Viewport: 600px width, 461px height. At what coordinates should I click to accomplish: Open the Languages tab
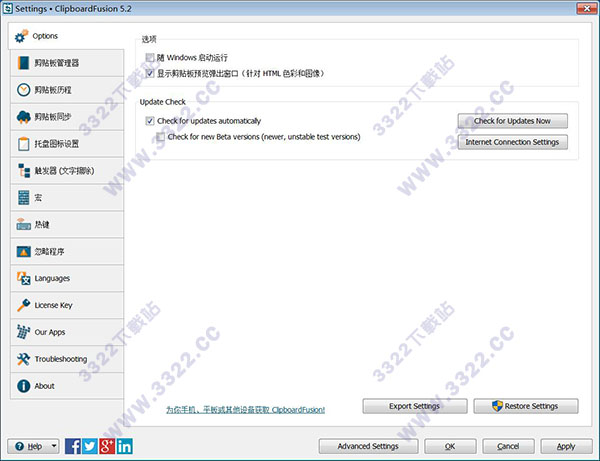pyautogui.click(x=67, y=278)
